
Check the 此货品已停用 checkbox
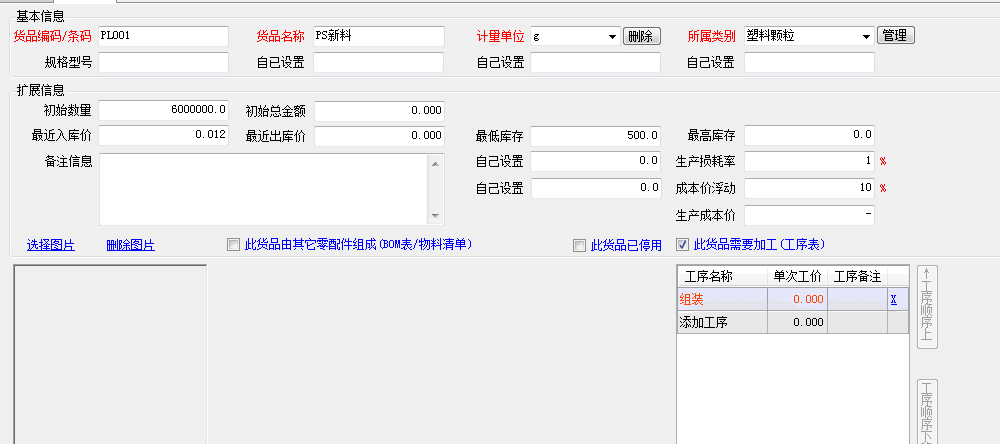579,245
